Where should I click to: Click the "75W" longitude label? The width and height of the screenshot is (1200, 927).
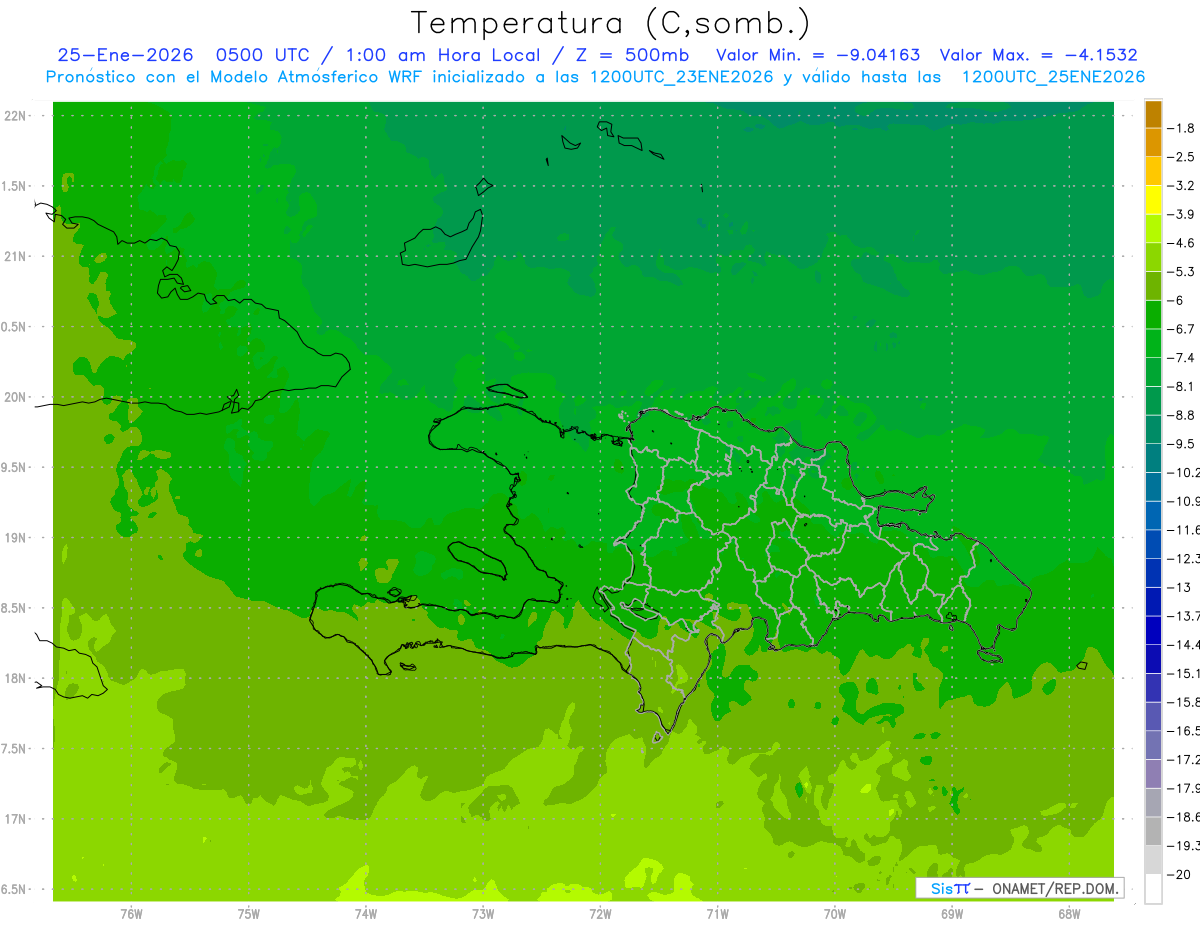(x=249, y=914)
